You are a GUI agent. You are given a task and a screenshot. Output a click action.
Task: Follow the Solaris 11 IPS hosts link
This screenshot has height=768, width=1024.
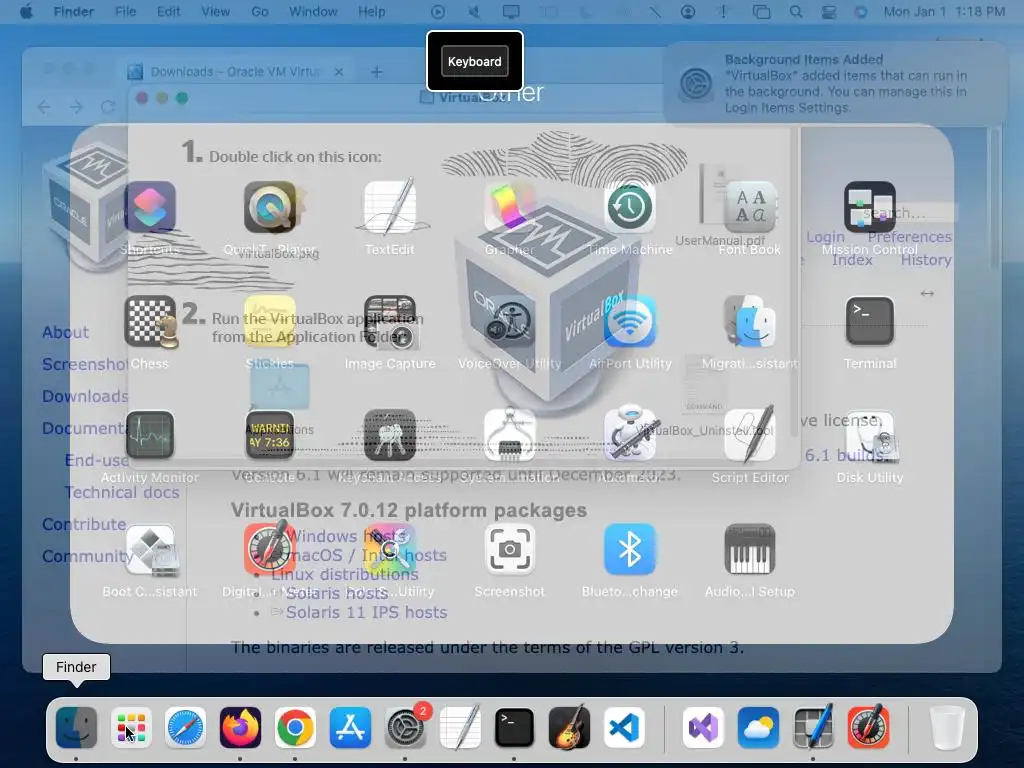coord(366,613)
